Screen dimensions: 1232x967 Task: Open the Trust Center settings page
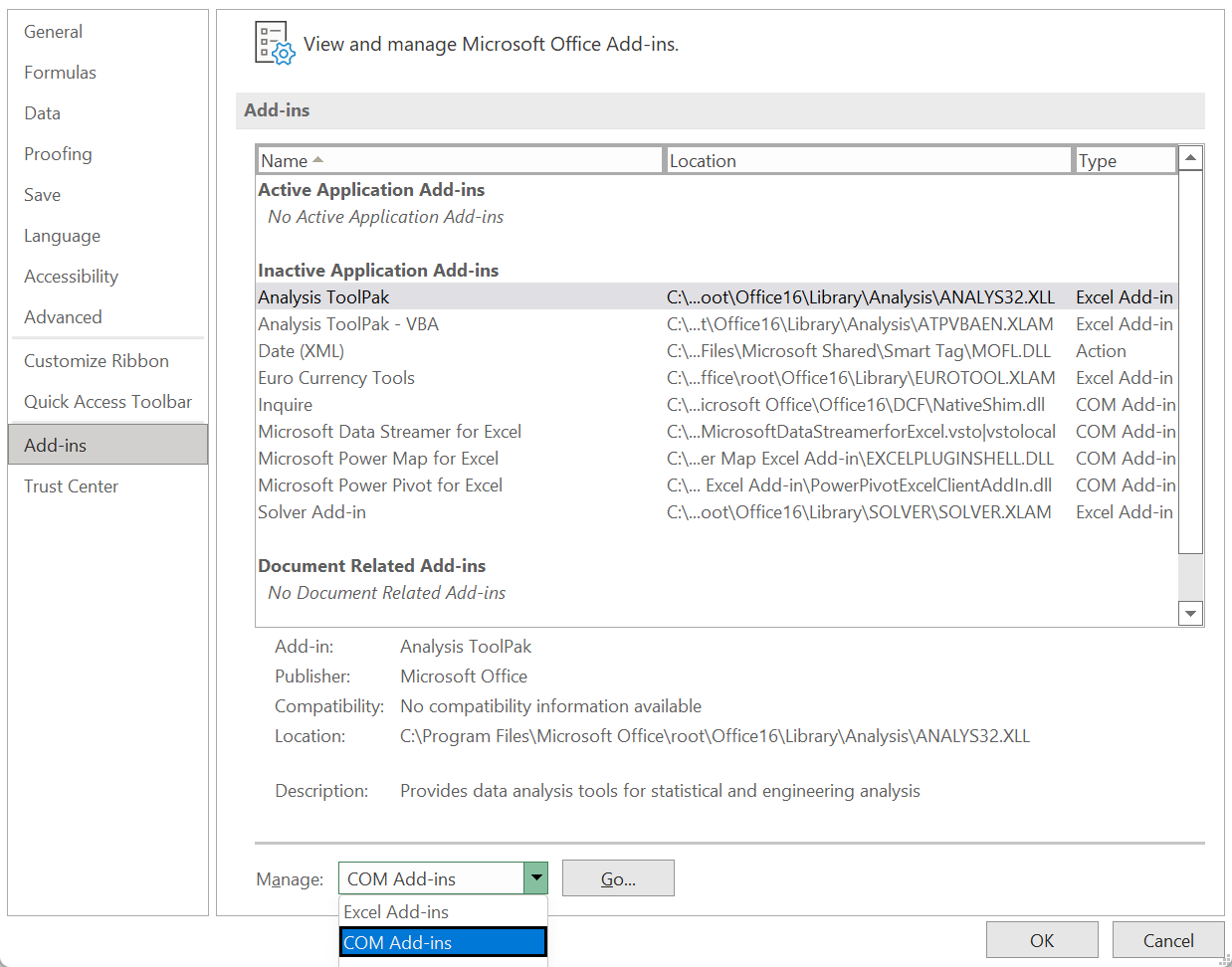tap(71, 485)
